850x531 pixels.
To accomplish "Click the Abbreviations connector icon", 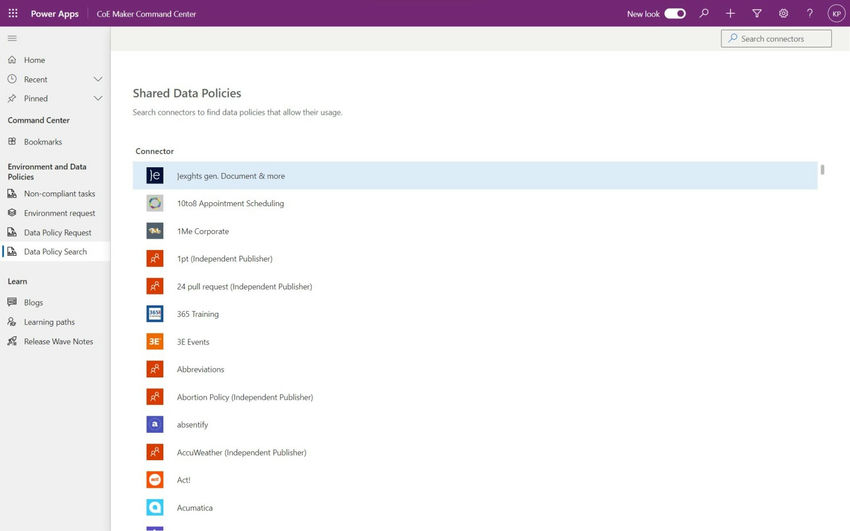I will pos(154,369).
